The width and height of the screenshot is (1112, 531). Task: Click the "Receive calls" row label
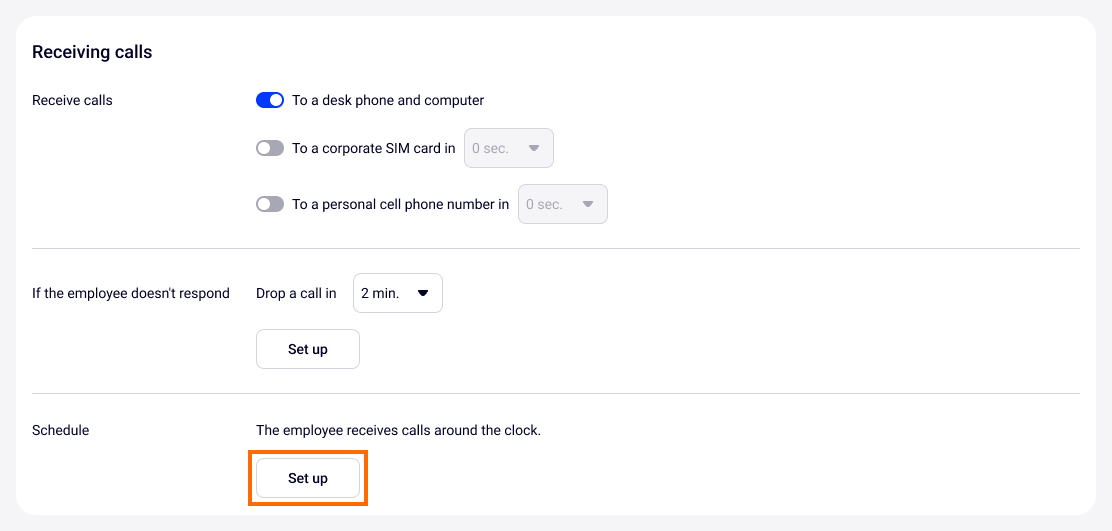point(72,100)
